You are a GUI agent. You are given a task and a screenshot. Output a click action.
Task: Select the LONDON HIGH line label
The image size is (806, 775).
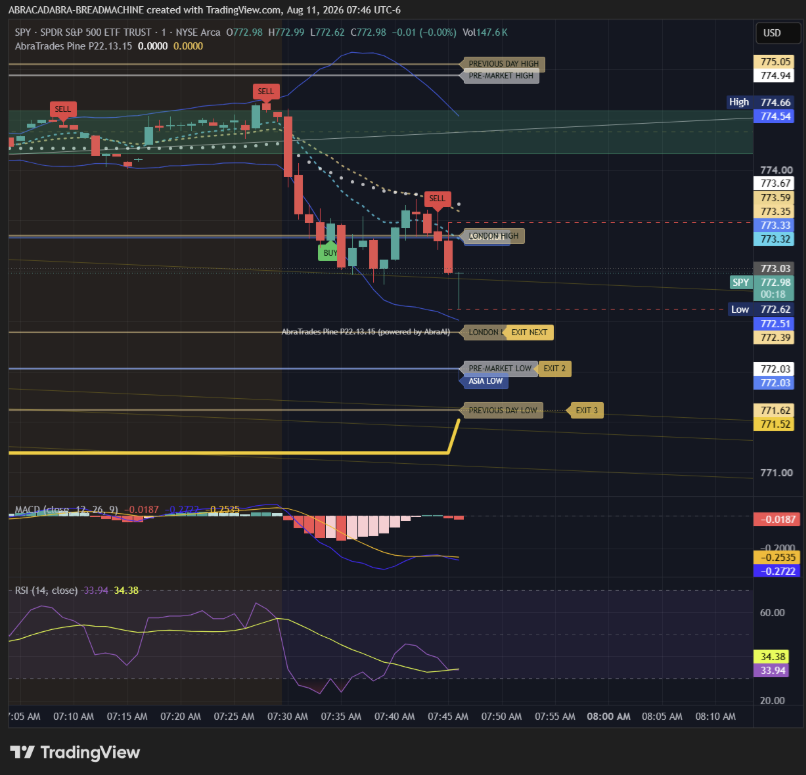click(x=493, y=236)
